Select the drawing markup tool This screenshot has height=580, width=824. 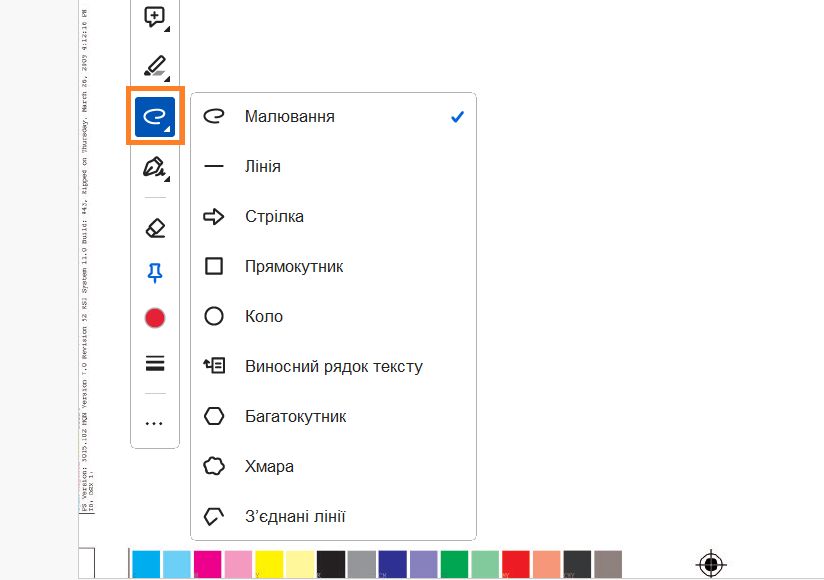[154, 116]
